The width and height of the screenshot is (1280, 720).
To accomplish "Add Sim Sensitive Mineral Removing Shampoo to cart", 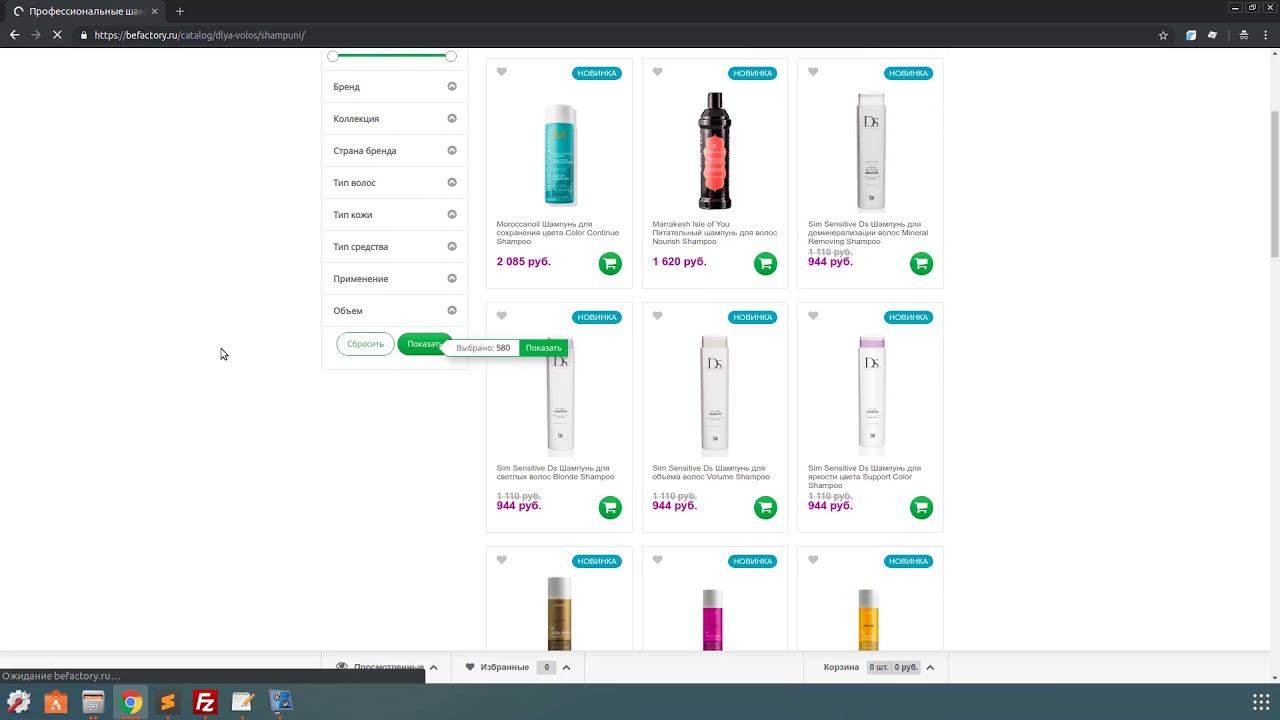I will coord(921,264).
